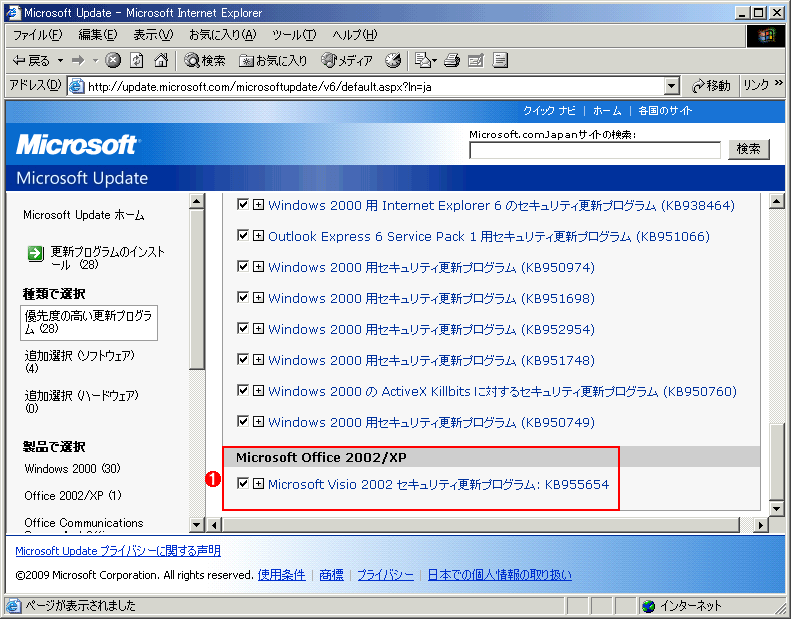Open the 商標 footer link
The height and width of the screenshot is (619, 791).
click(x=331, y=575)
